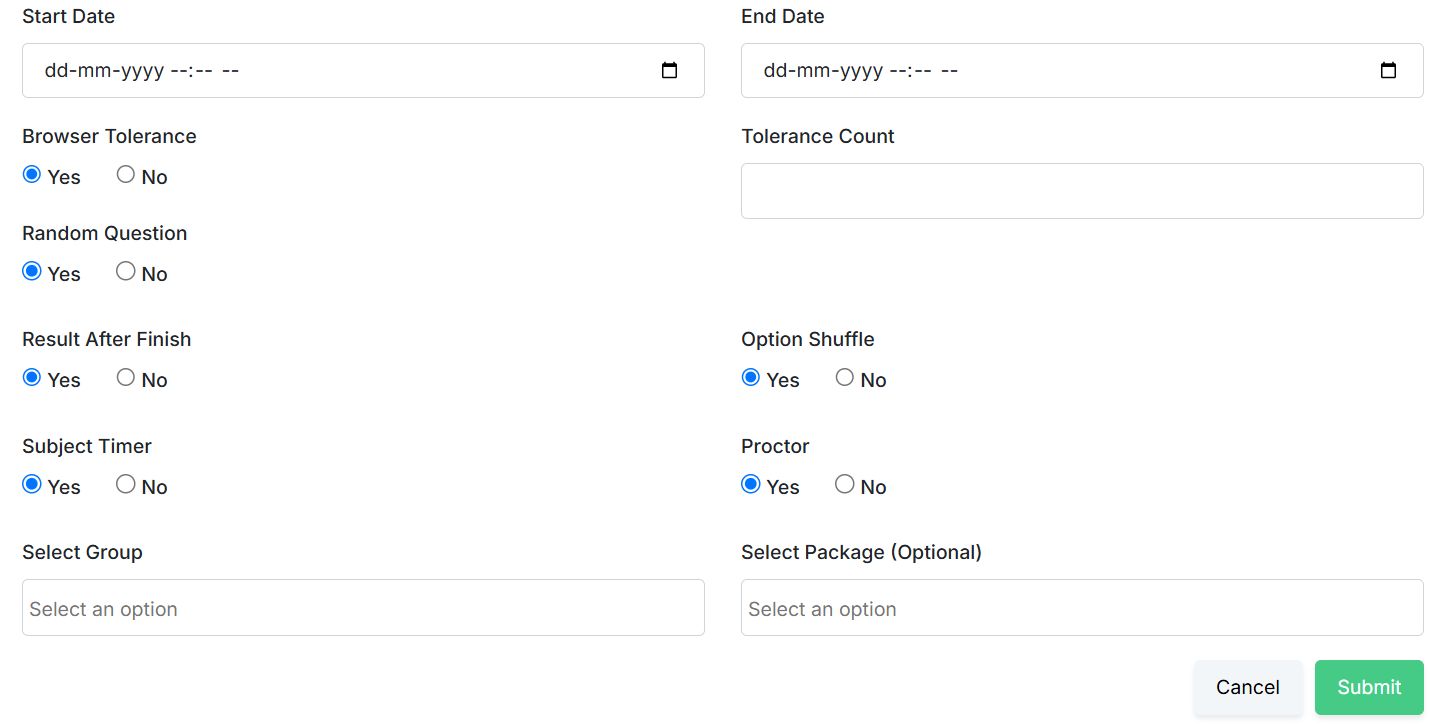The image size is (1445, 724).
Task: Open the End Date calendar picker icon
Action: pos(1388,71)
